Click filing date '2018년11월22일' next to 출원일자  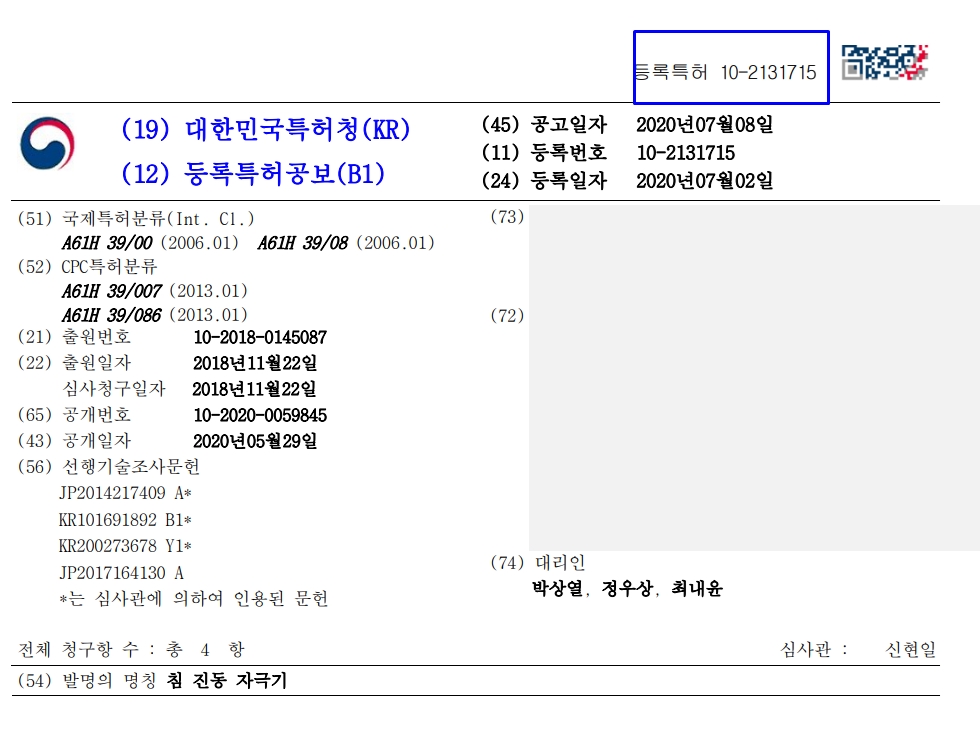click(x=255, y=363)
